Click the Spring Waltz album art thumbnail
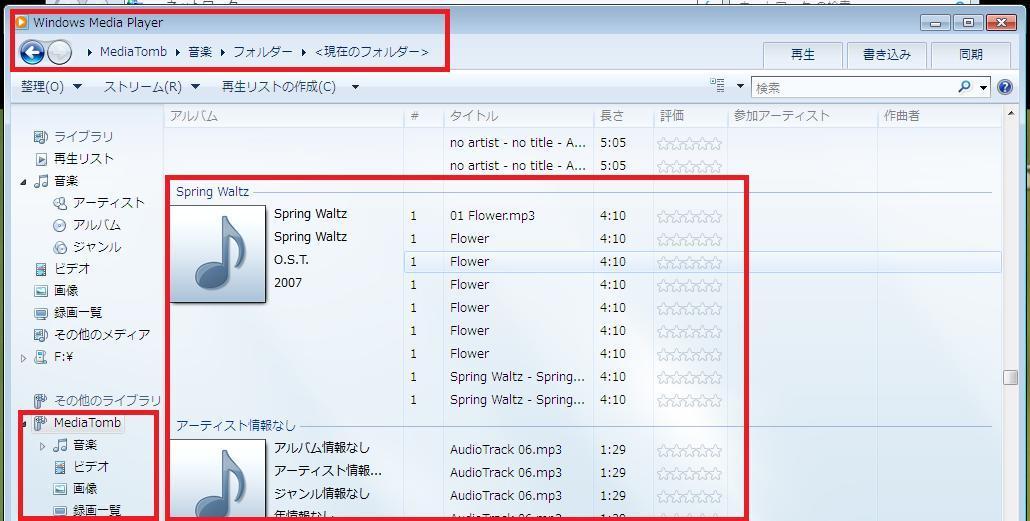This screenshot has width=1030, height=521. [218, 254]
